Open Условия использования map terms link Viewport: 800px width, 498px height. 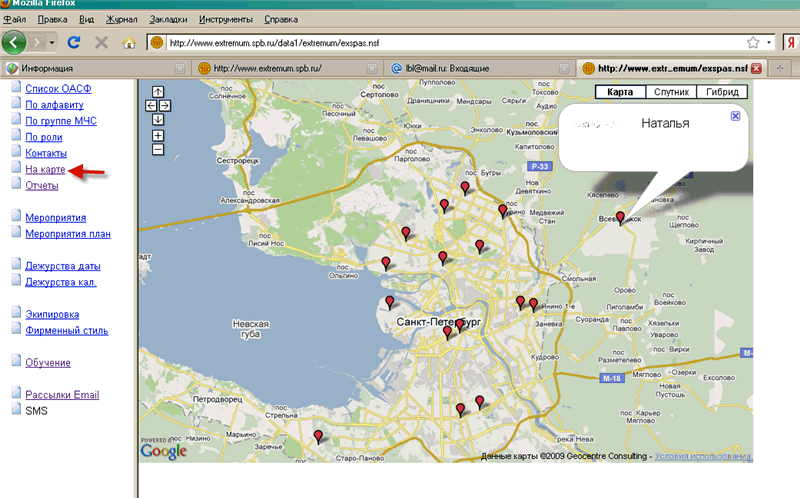point(703,456)
